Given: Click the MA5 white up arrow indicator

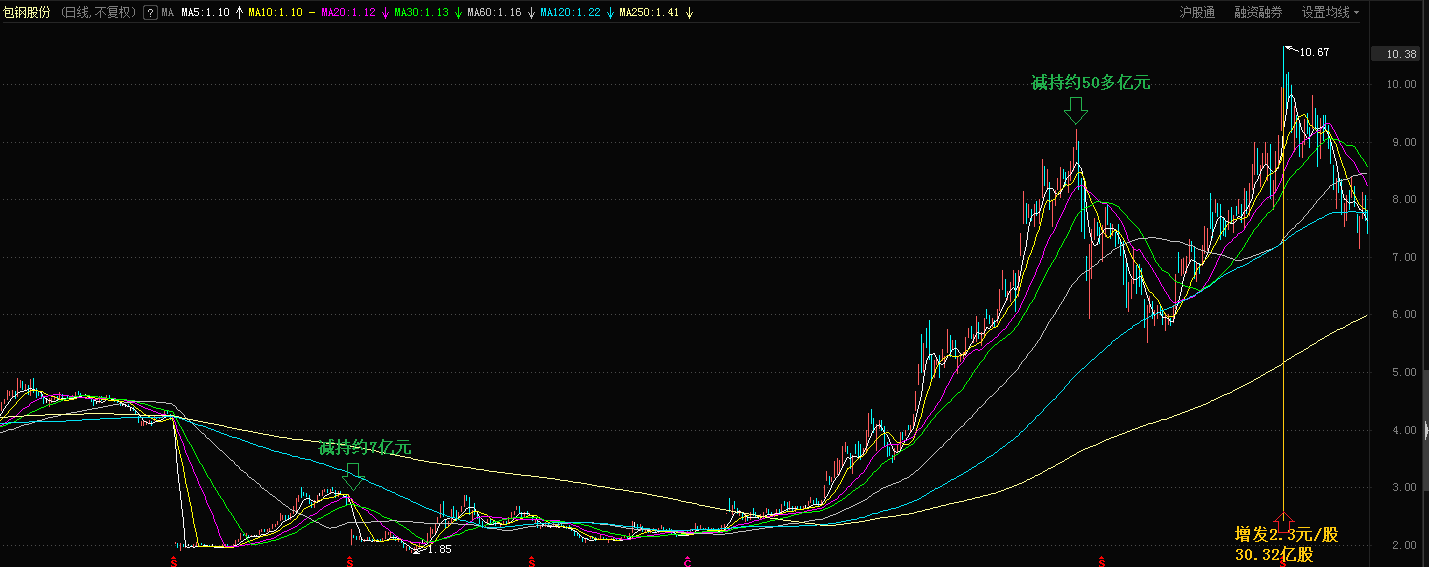Looking at the screenshot, I should [238, 13].
